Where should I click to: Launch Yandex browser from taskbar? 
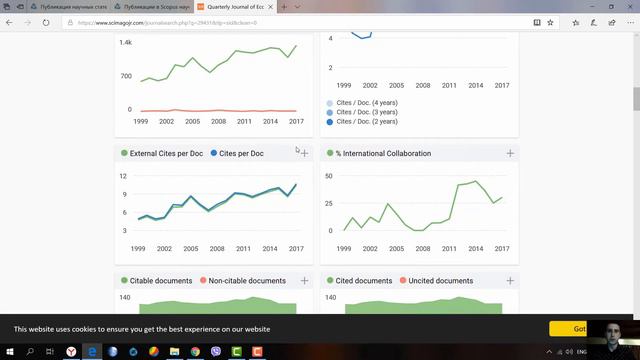[71, 351]
